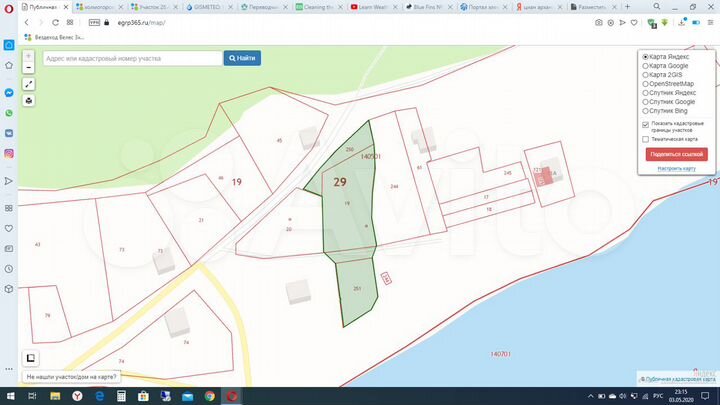Click the print map icon
This screenshot has width=720, height=405.
[x=28, y=100]
